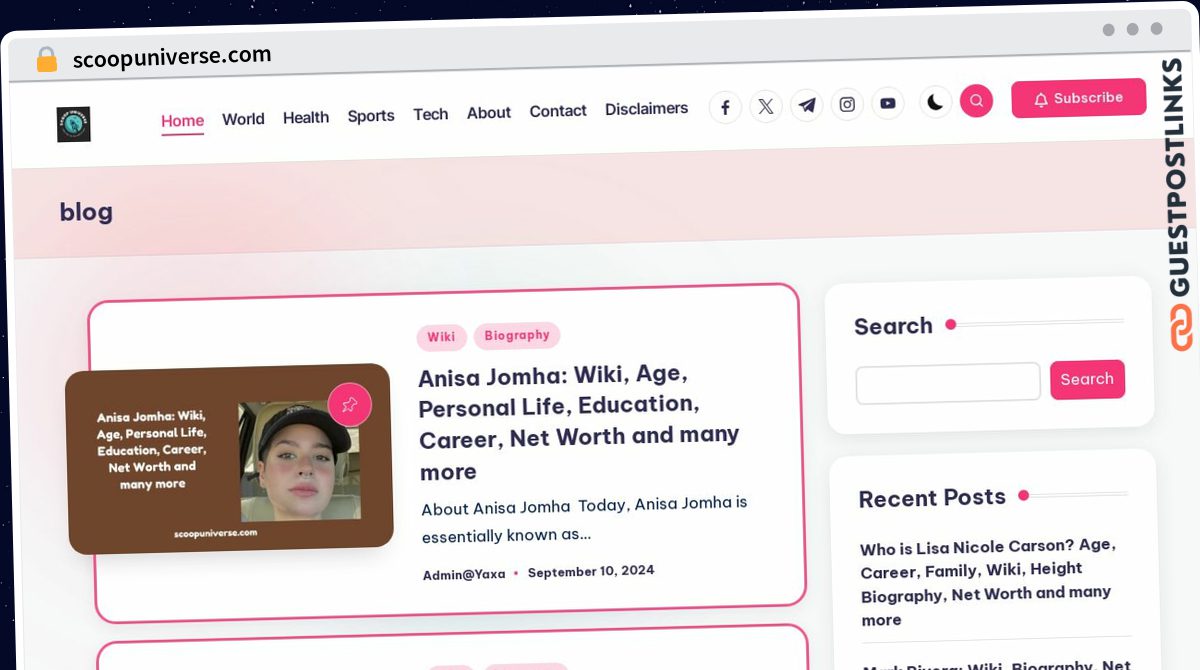Toggle dark mode with the moon icon
1200x670 pixels.
(x=935, y=102)
